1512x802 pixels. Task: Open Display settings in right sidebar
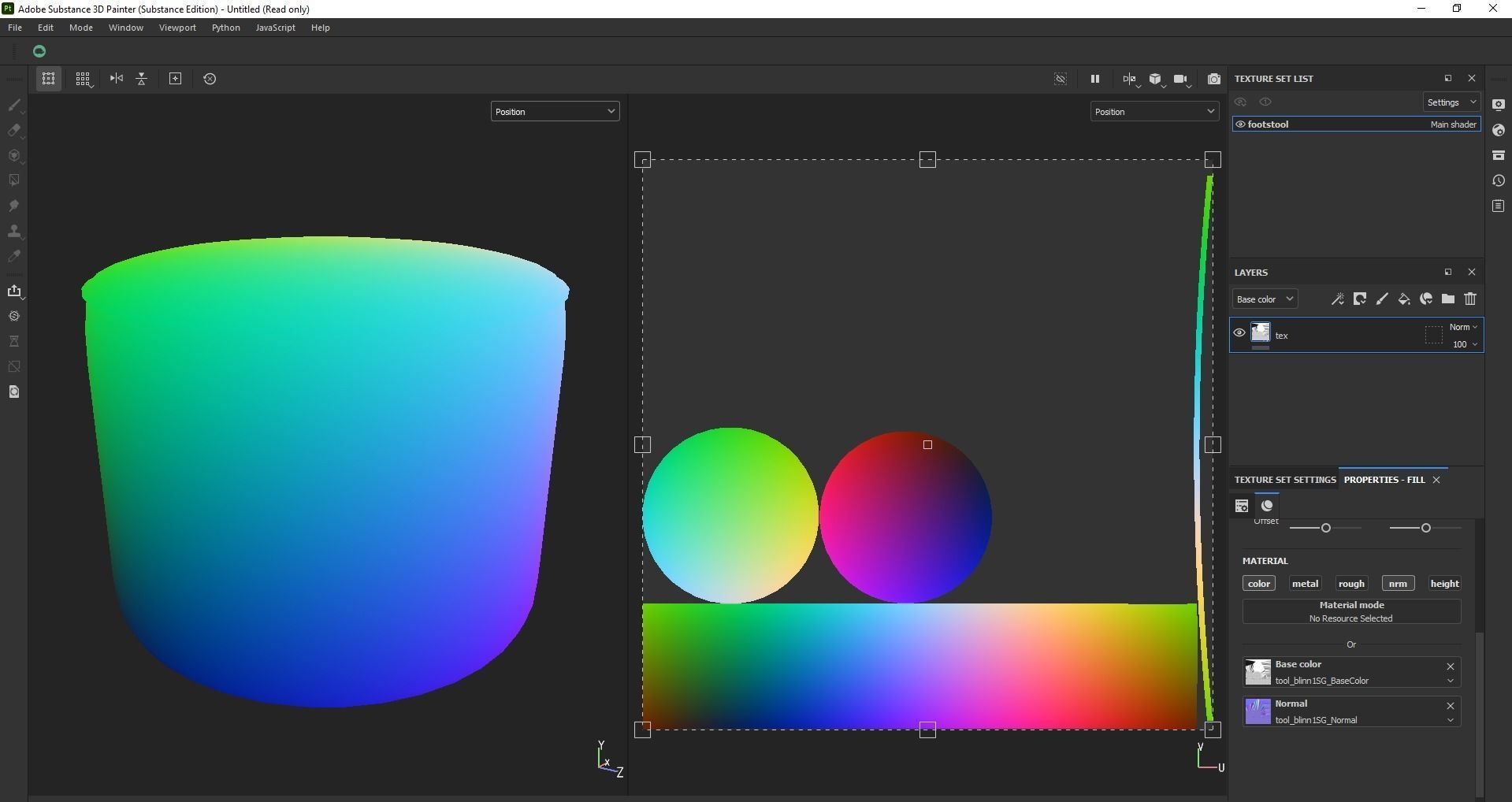1499,105
